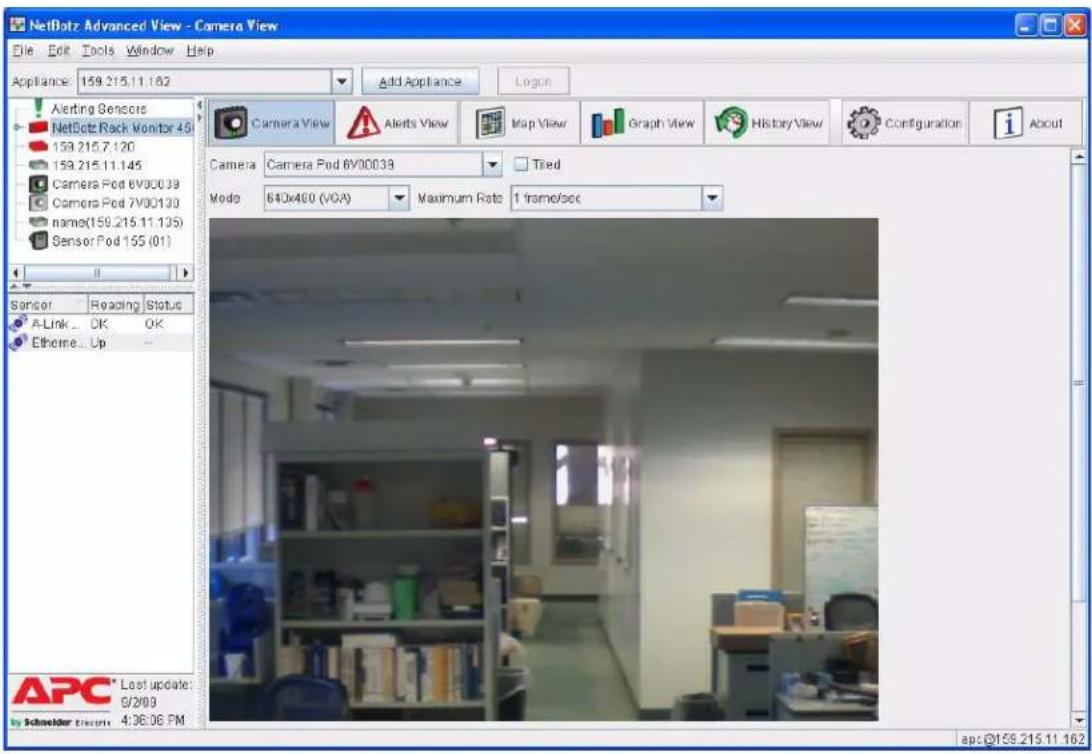Open the History View tab
The height and width of the screenshot is (754, 1092).
coord(767,123)
